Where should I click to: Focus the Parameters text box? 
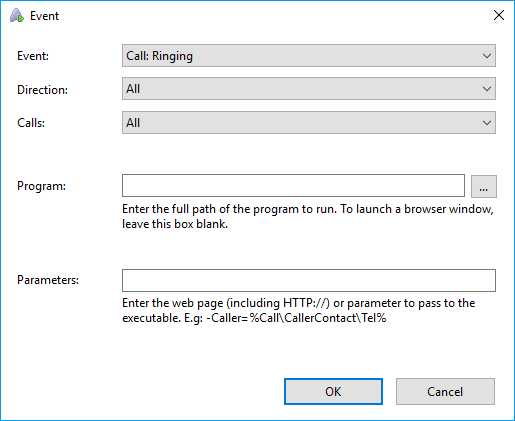click(309, 280)
